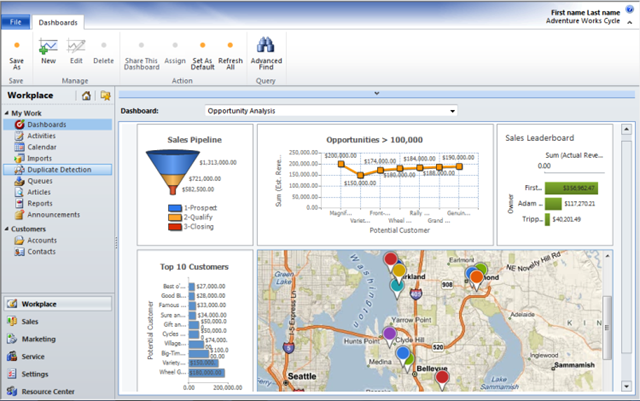Click the blue Prospect funnel section
The image size is (640, 401).
pos(173,163)
